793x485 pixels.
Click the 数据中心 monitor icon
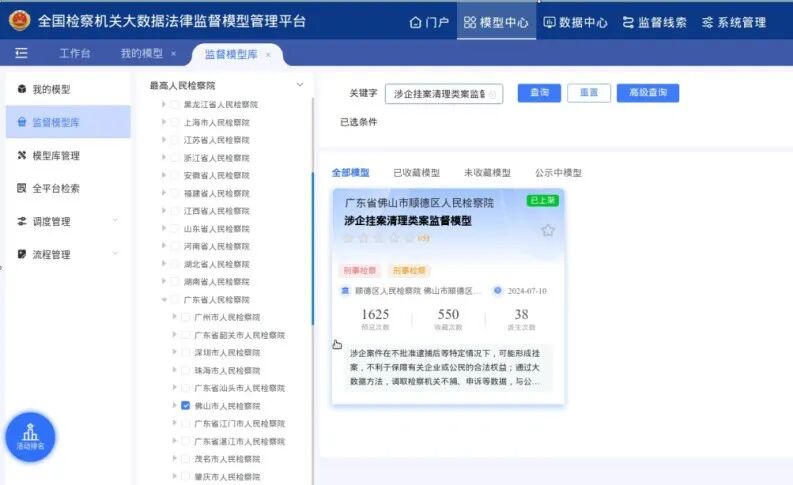click(549, 22)
